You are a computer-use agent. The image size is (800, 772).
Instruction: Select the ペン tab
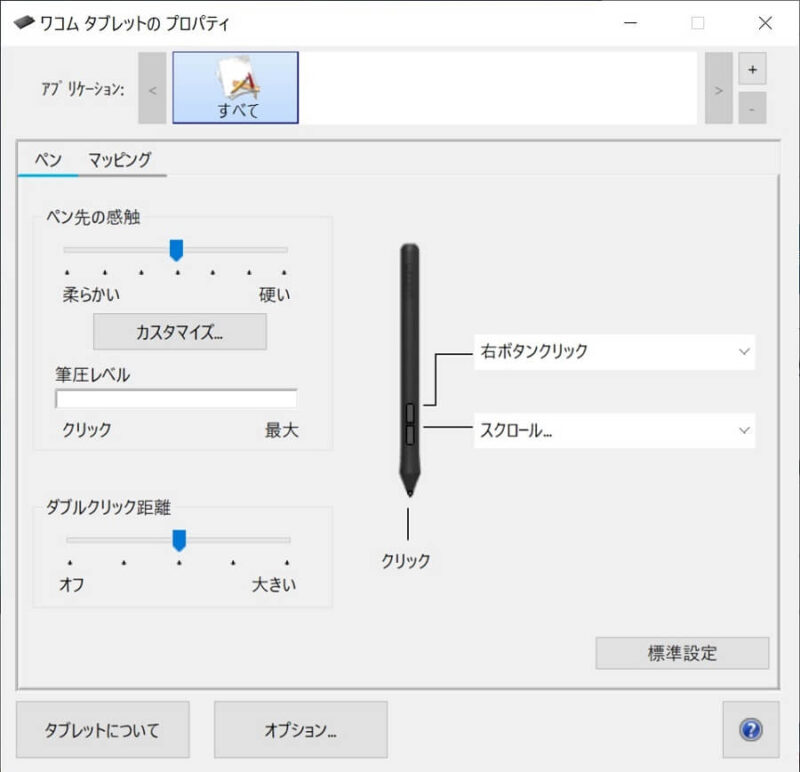[48, 160]
